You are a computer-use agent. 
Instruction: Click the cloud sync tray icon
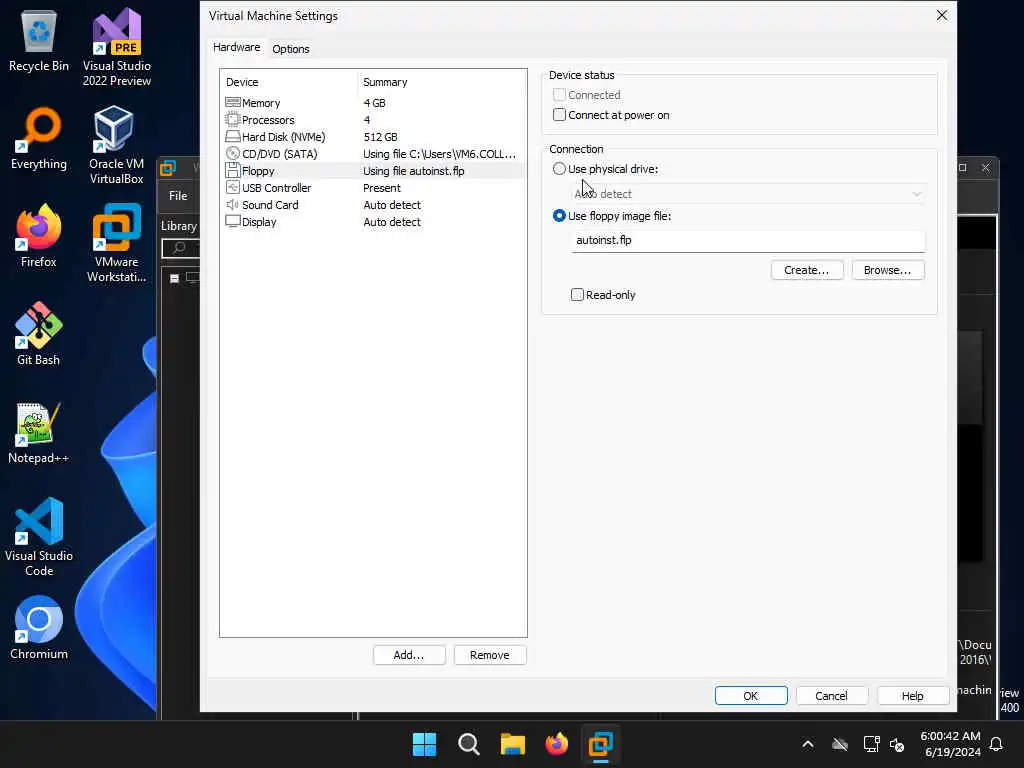840,744
